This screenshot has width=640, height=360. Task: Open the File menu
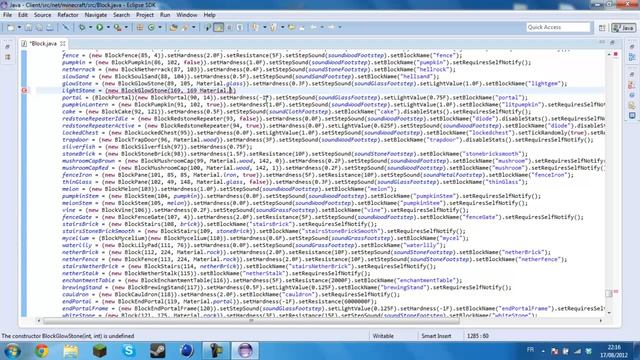7,15
